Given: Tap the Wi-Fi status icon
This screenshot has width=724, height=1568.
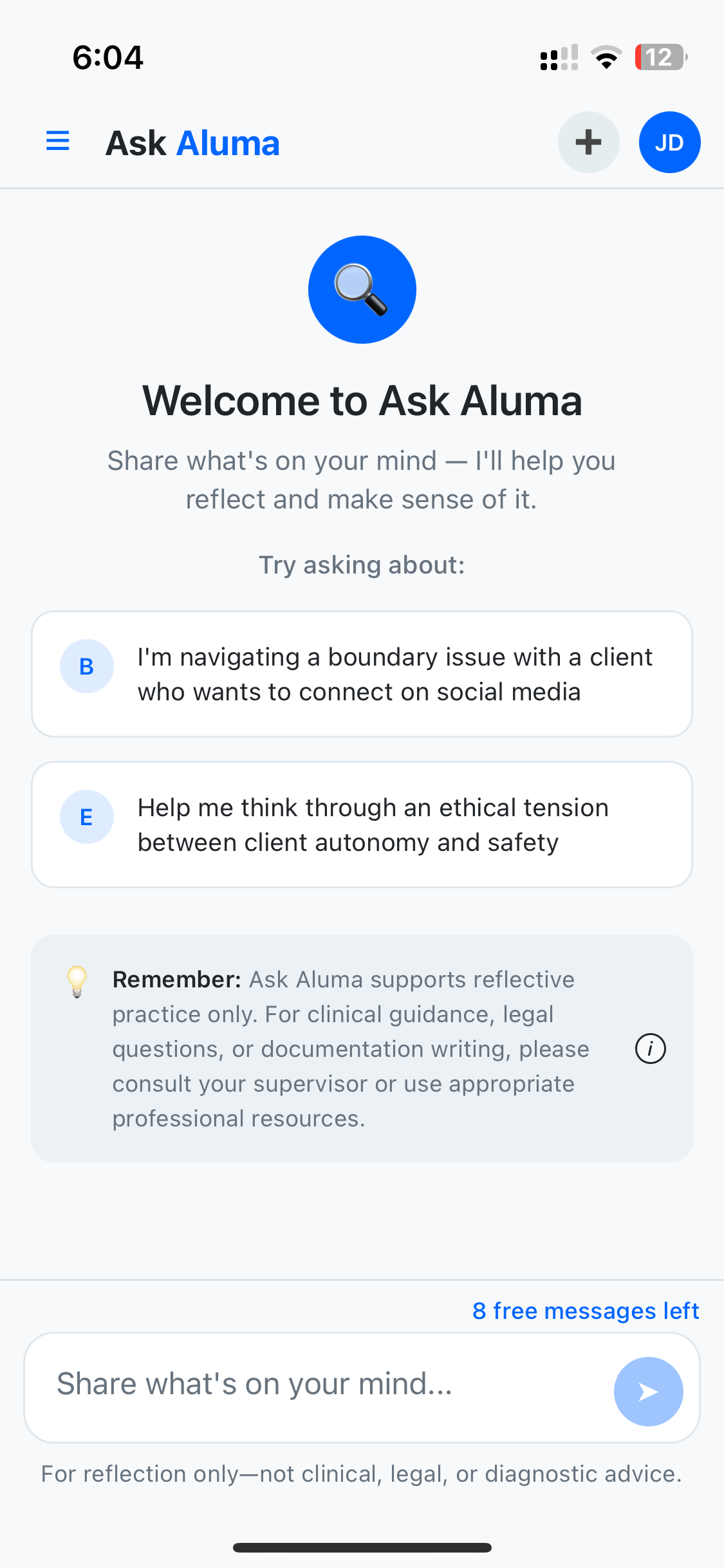Looking at the screenshot, I should pos(606,57).
